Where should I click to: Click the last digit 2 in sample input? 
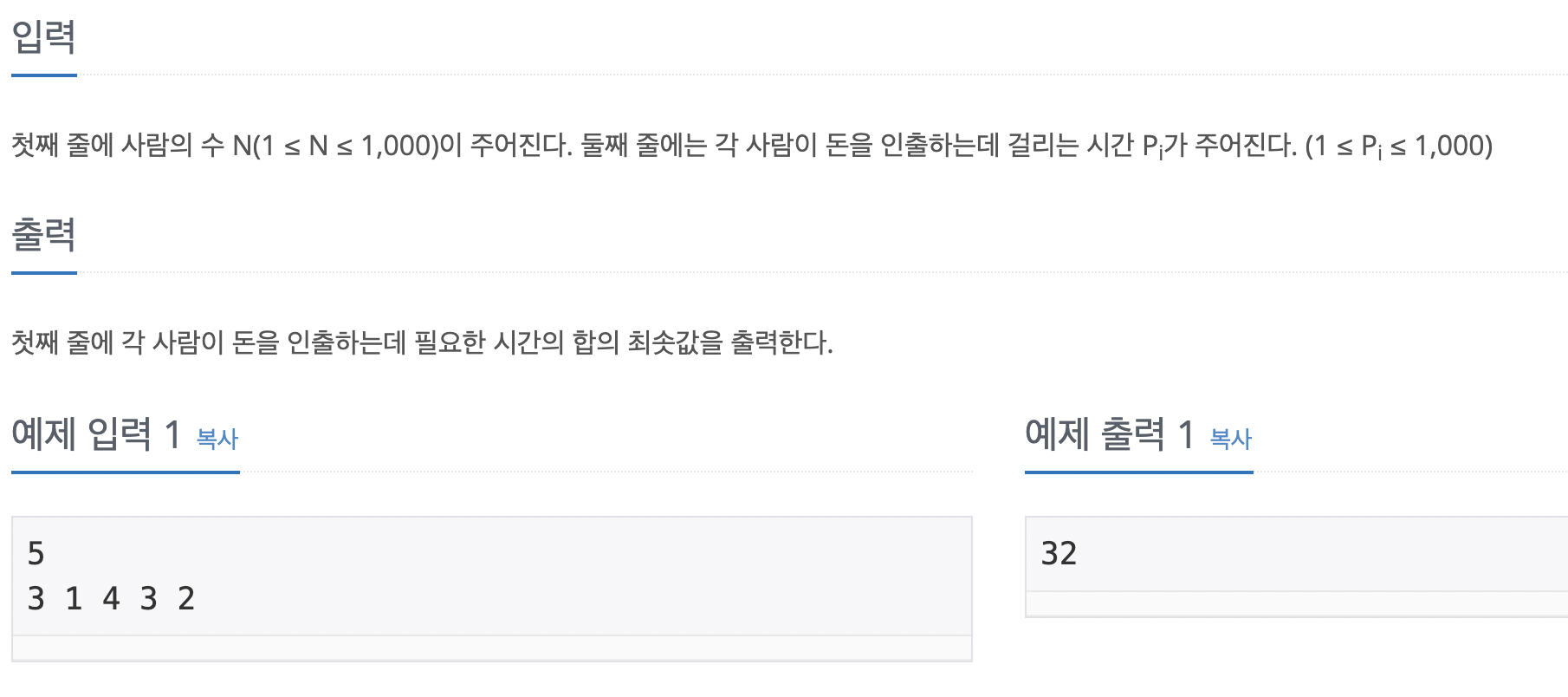tap(186, 598)
